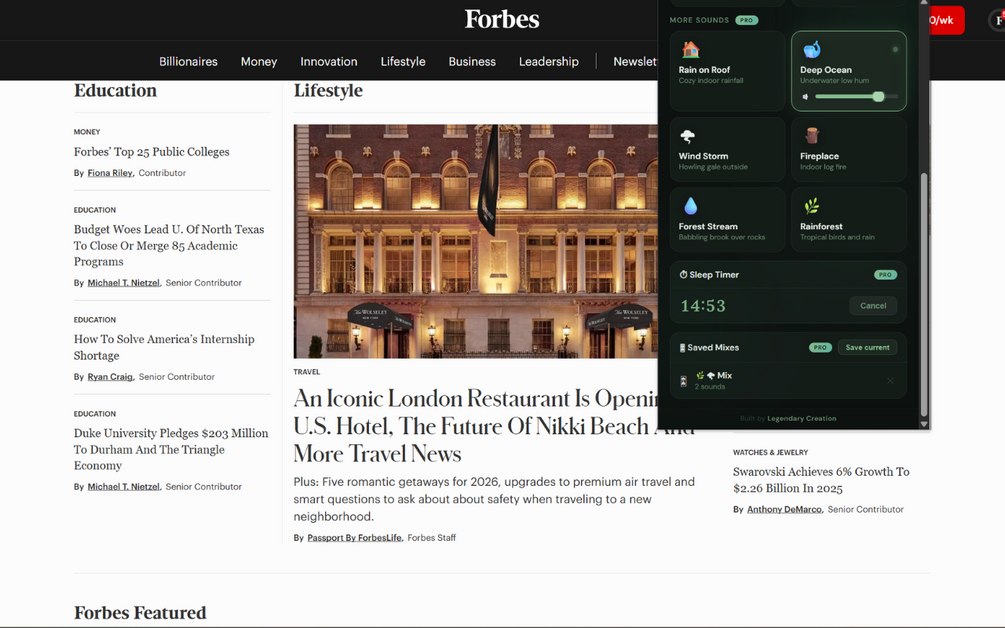Open America's Internship Shortage article
The height and width of the screenshot is (628, 1005).
(x=164, y=347)
